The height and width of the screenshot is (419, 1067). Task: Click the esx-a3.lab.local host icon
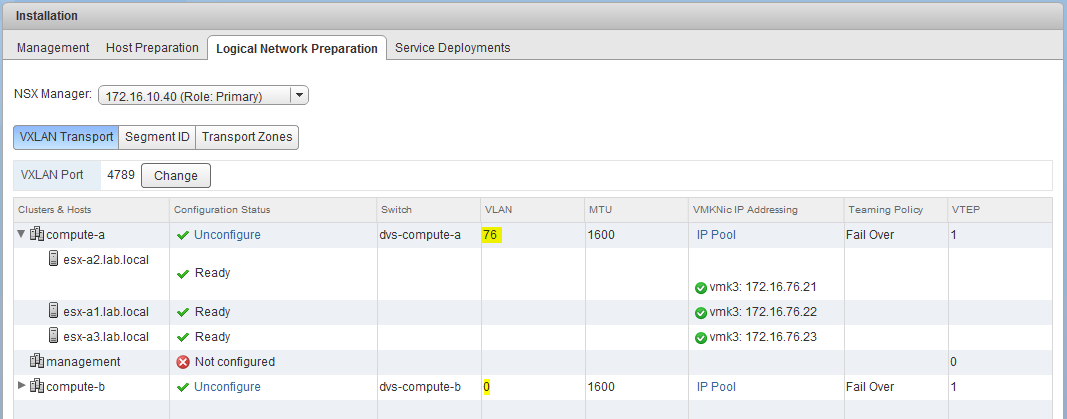coord(54,336)
